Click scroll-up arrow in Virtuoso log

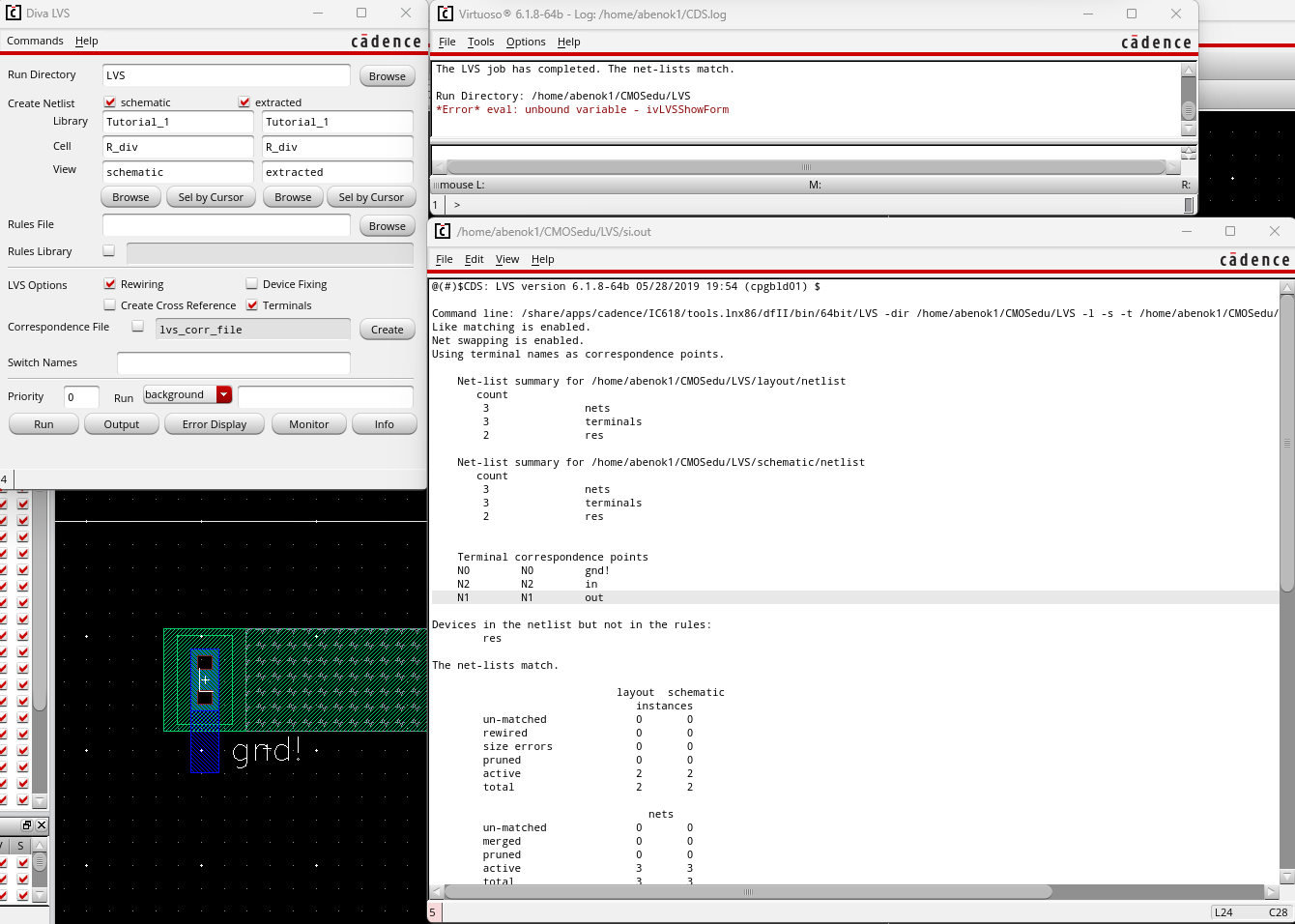click(x=1189, y=71)
